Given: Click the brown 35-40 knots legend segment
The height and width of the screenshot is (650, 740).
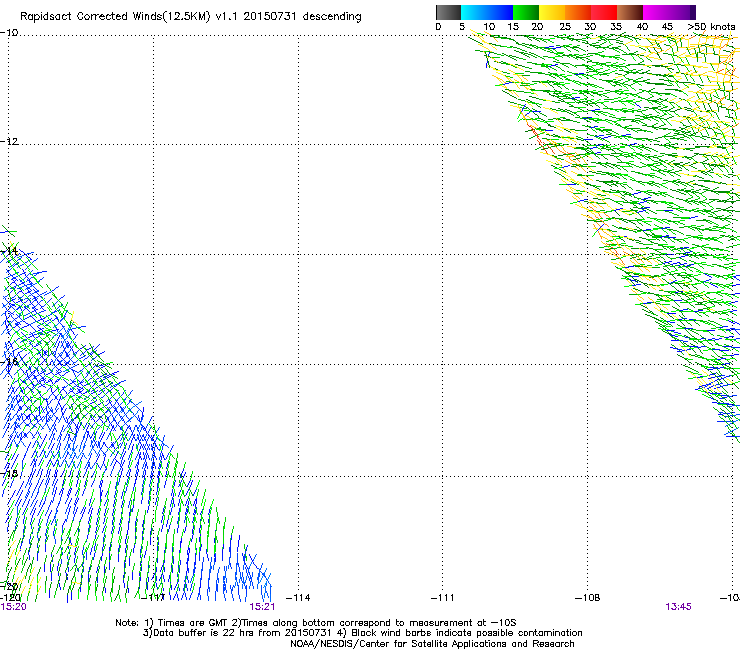Looking at the screenshot, I should point(630,12).
